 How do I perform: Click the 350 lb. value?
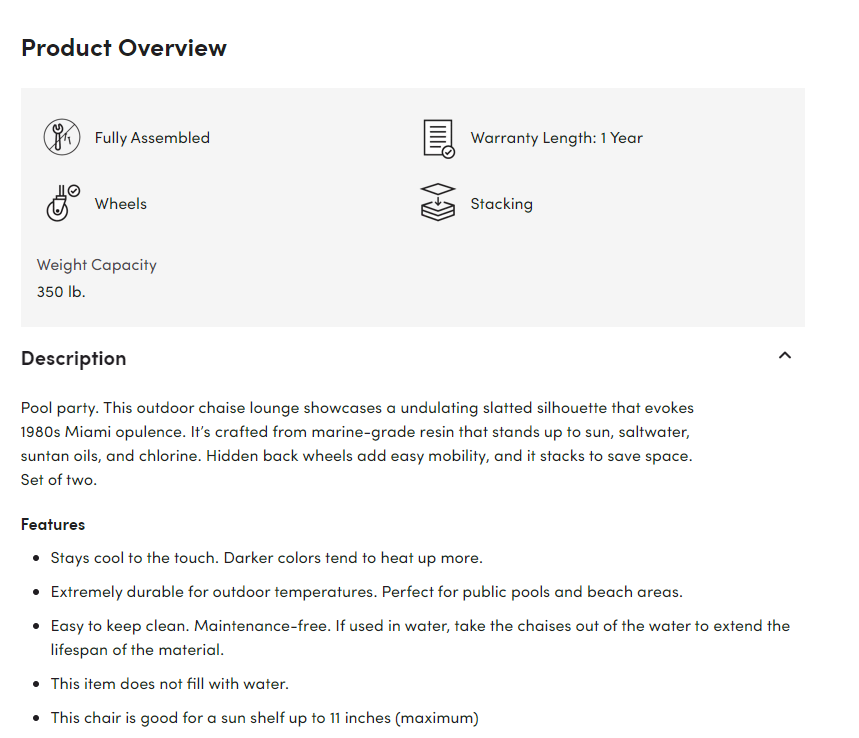coord(61,291)
